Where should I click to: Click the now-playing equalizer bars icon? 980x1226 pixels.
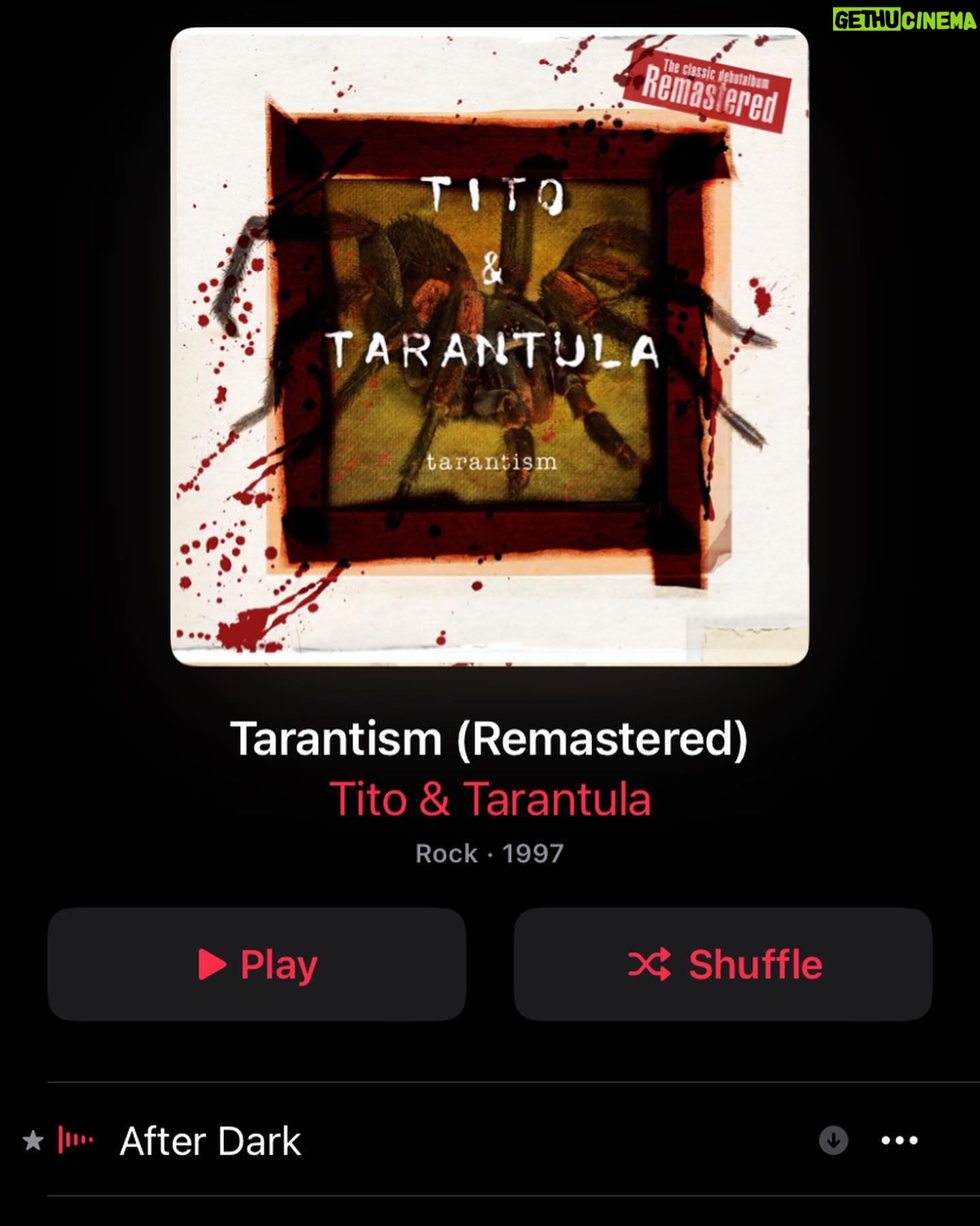76,1140
